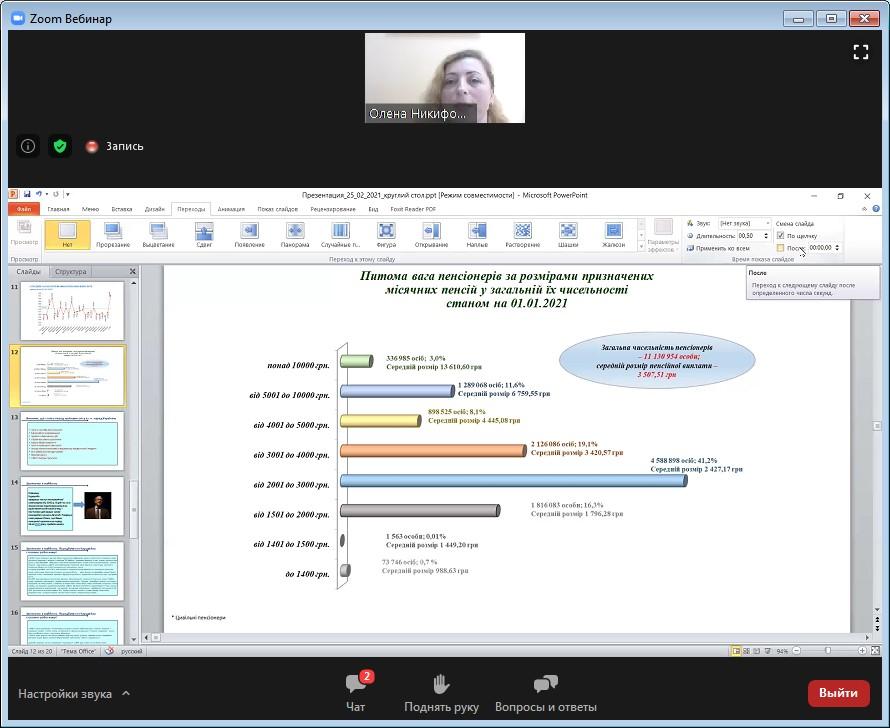Select the 'Нет' no-transition option
This screenshot has height=728, width=890.
click(67, 234)
